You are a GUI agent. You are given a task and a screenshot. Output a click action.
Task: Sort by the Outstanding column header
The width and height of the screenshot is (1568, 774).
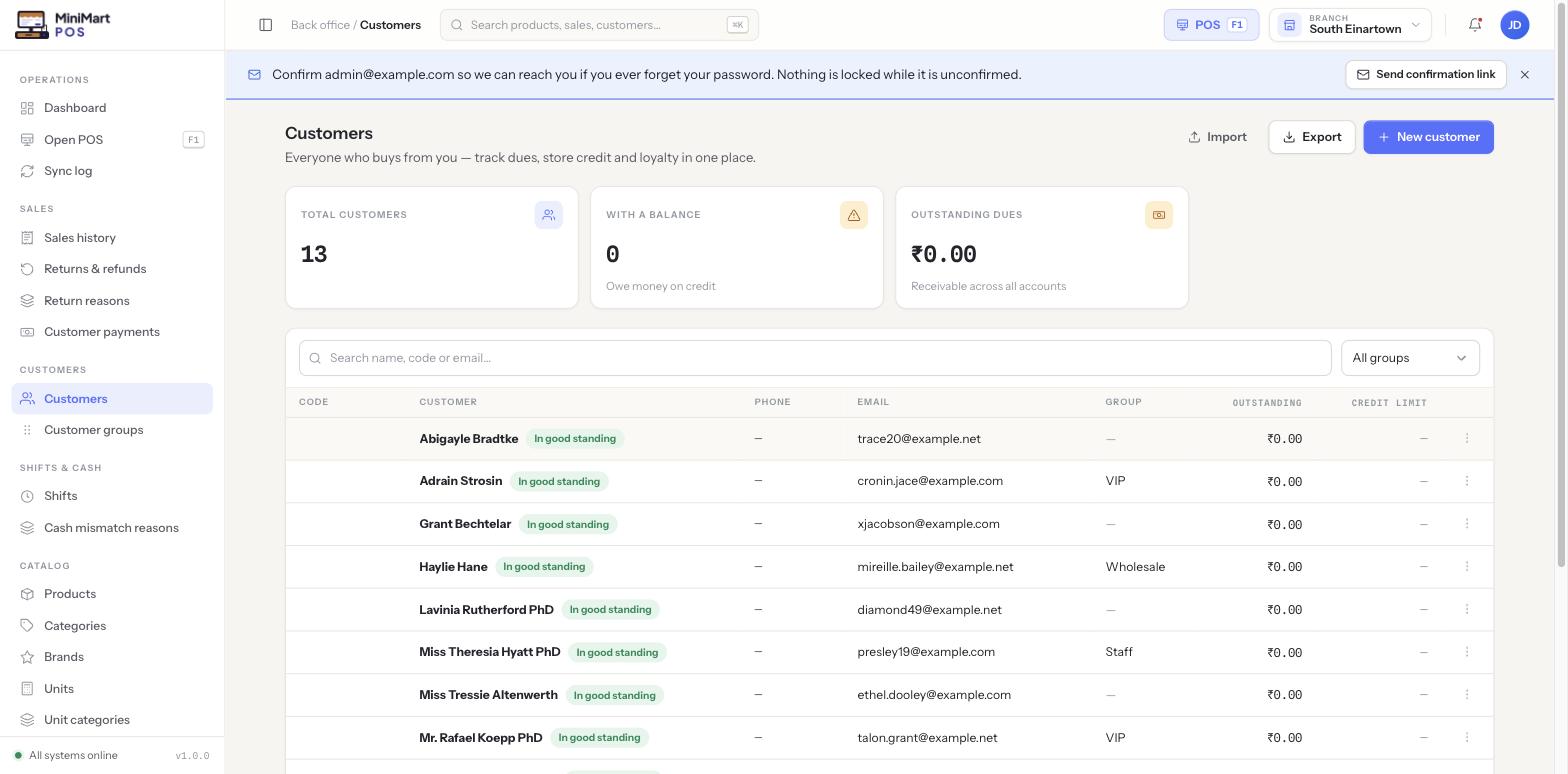tap(1267, 403)
